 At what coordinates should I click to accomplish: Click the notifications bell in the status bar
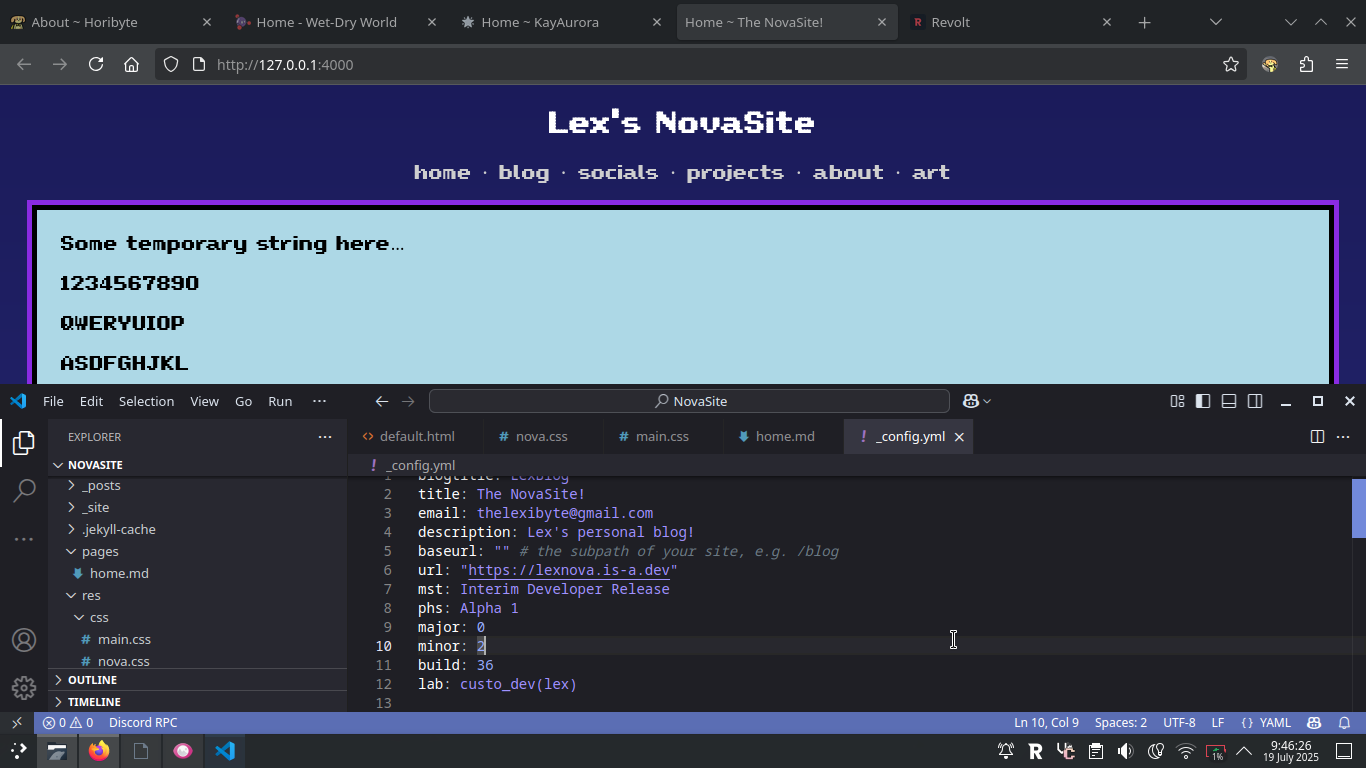coord(1345,722)
